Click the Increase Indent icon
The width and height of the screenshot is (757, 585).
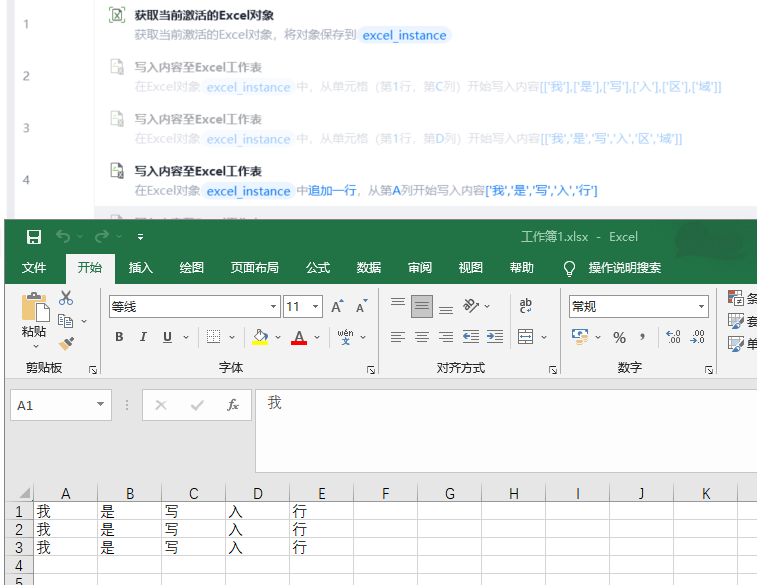coord(493,337)
